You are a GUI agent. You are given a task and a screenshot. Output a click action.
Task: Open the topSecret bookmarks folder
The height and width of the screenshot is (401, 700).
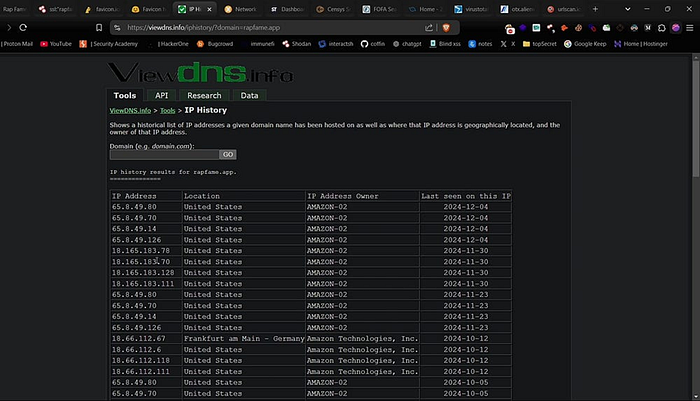click(540, 44)
